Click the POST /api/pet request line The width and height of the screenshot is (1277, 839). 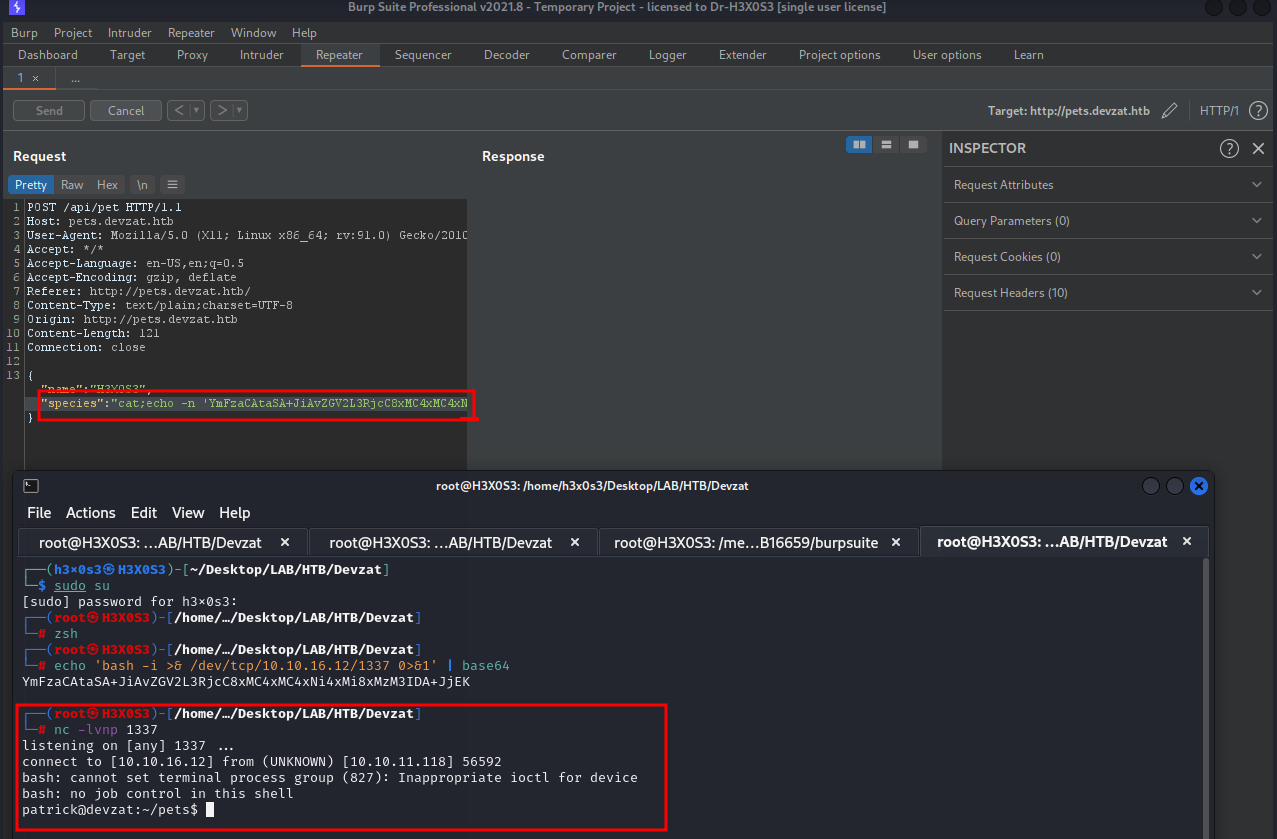pyautogui.click(x=104, y=207)
